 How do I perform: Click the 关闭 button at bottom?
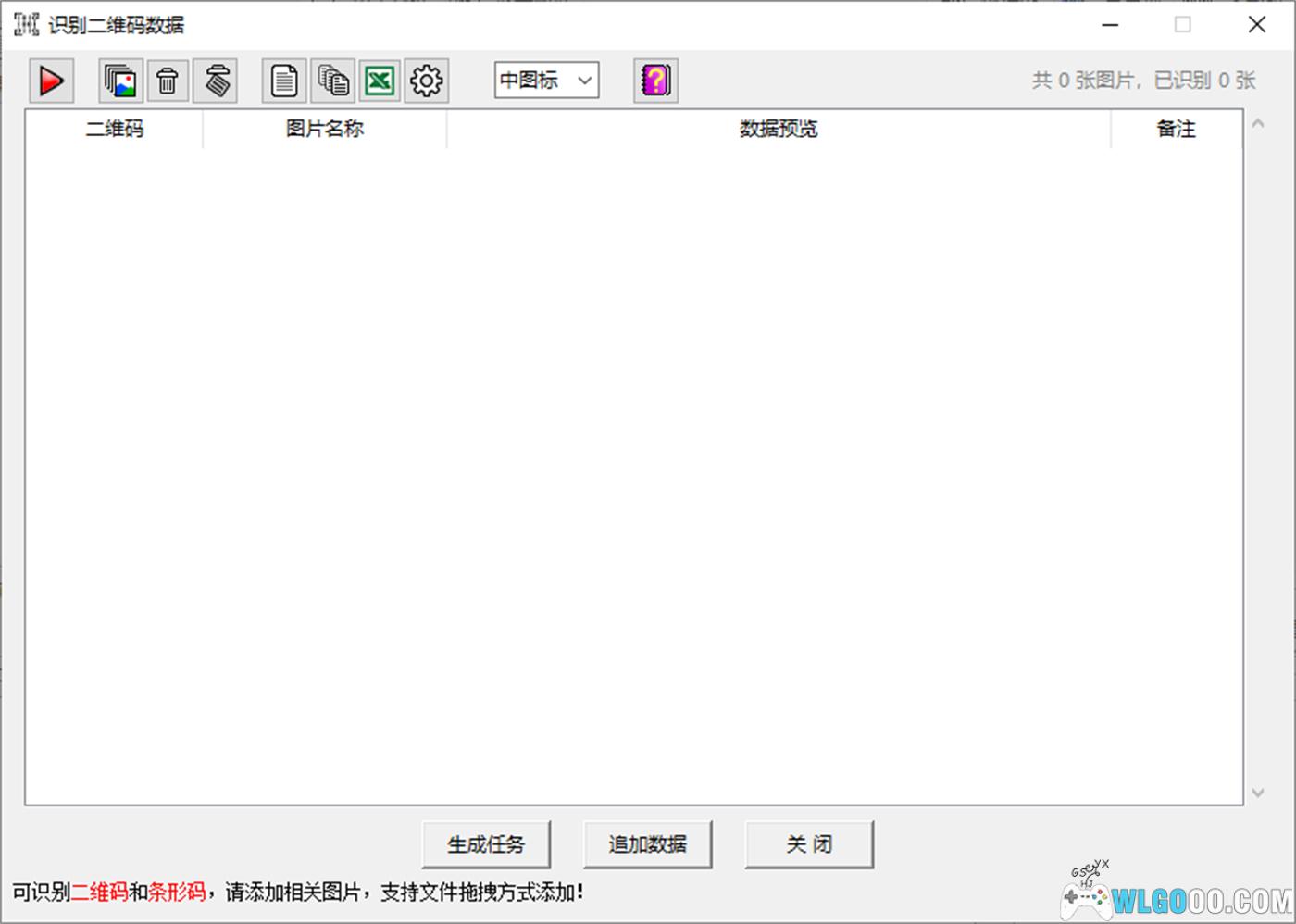809,844
